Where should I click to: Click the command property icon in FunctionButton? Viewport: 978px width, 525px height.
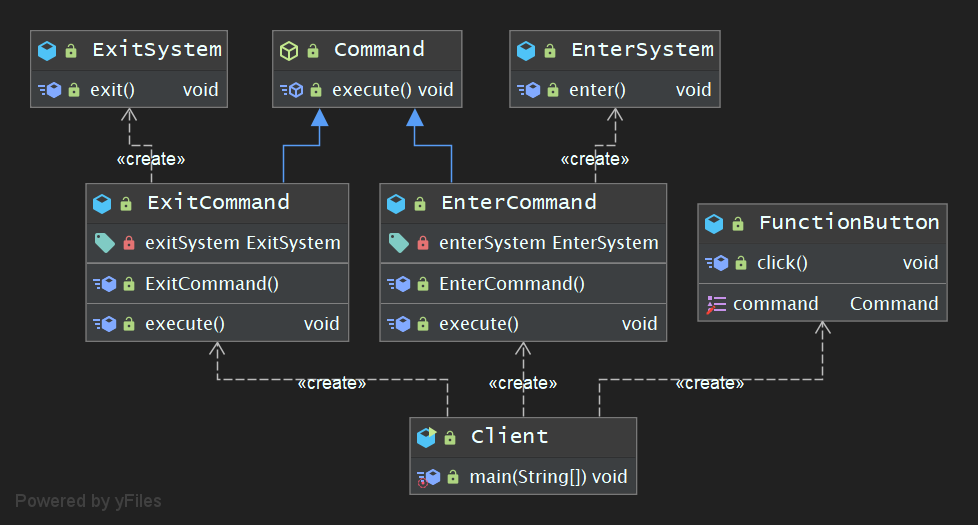coord(715,304)
